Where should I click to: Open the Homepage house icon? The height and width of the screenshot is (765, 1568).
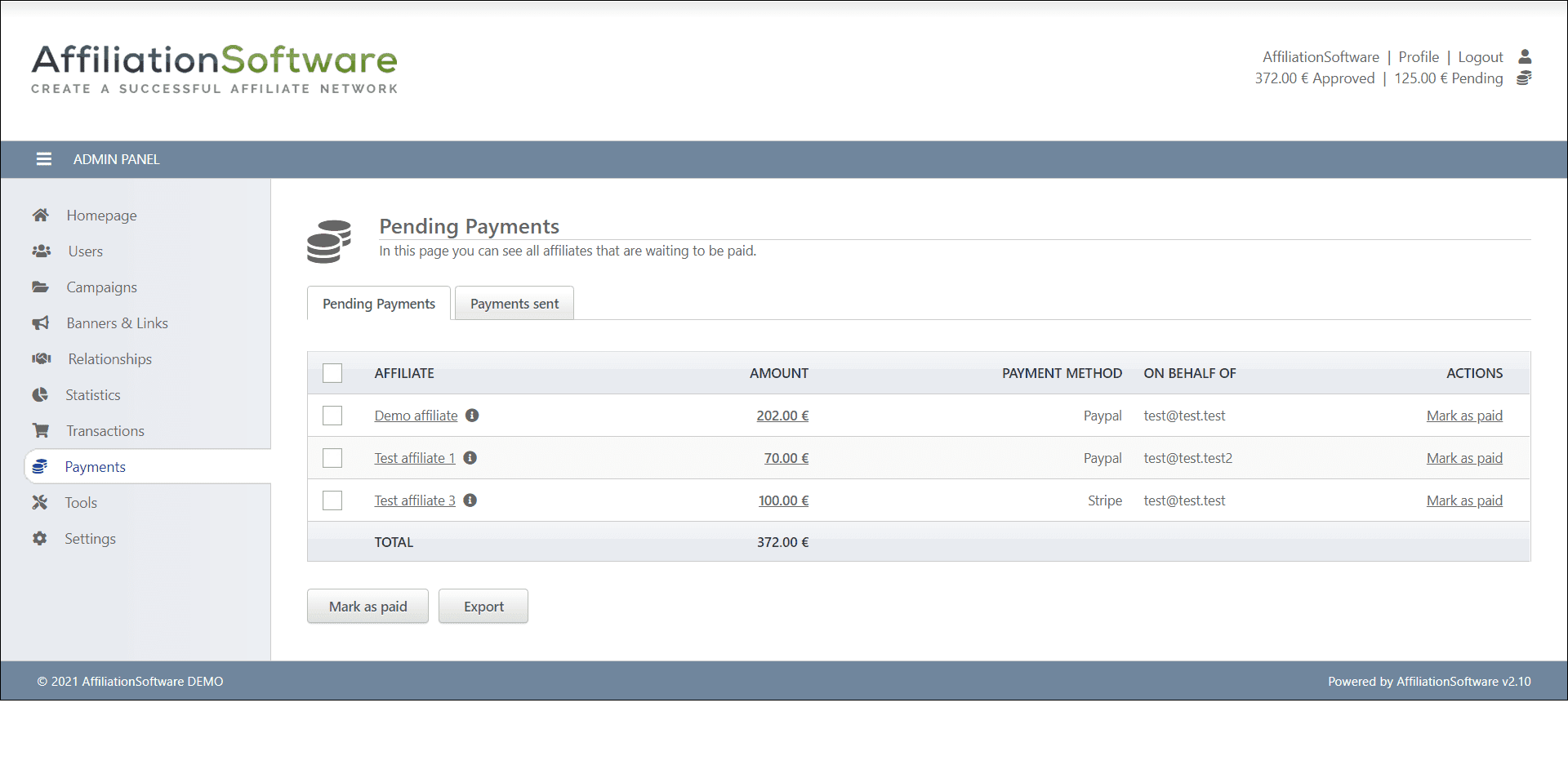40,216
